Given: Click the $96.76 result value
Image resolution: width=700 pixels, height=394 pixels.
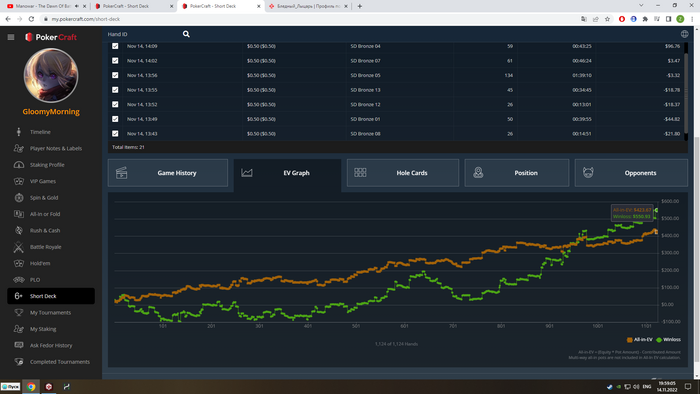Looking at the screenshot, I should 672,46.
